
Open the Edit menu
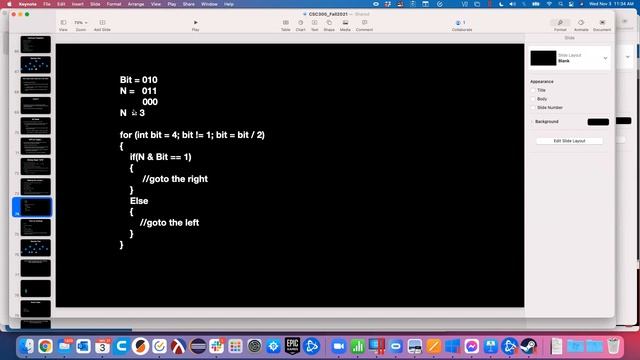click(x=61, y=4)
